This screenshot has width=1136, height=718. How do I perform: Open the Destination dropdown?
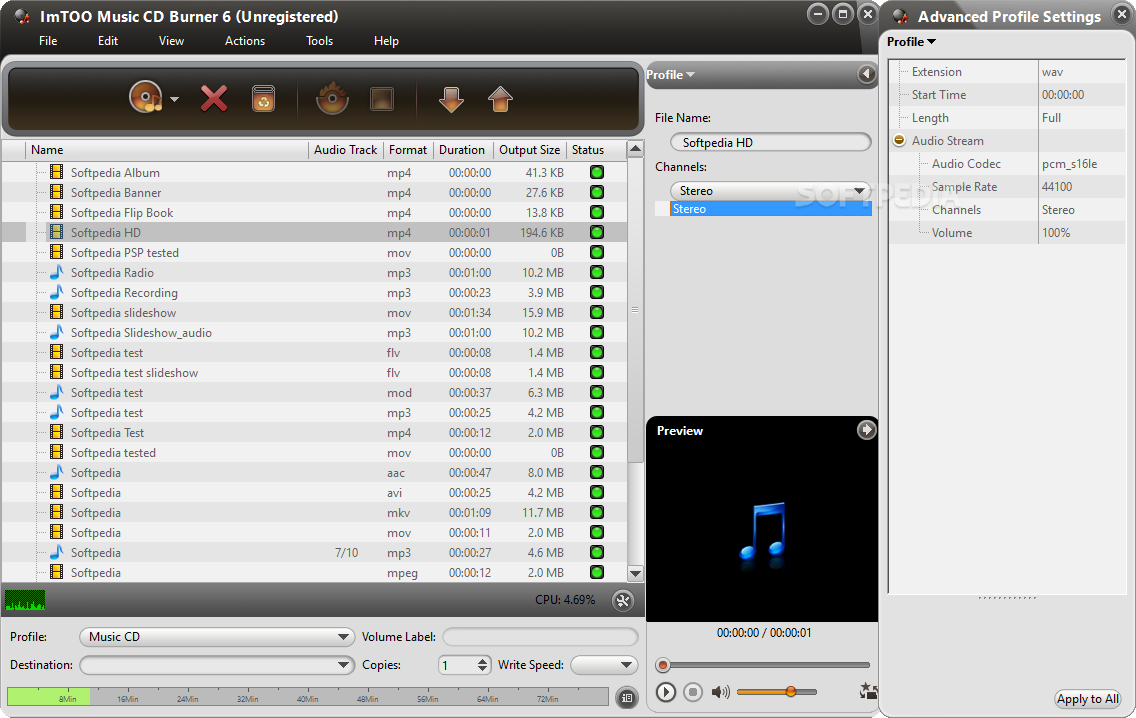pyautogui.click(x=217, y=665)
